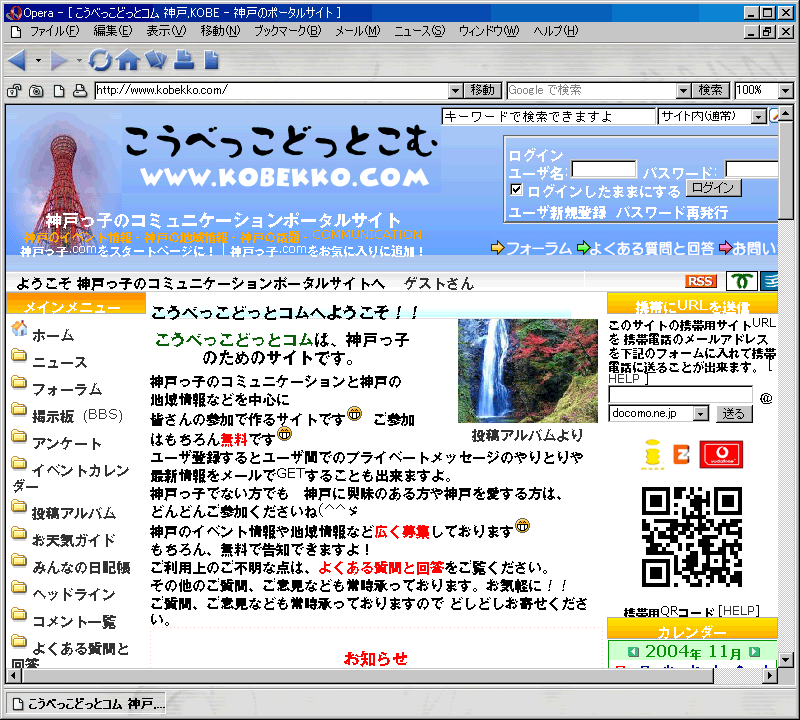Open the docomo.ne.jp domain dropdown

pyautogui.click(x=702, y=413)
